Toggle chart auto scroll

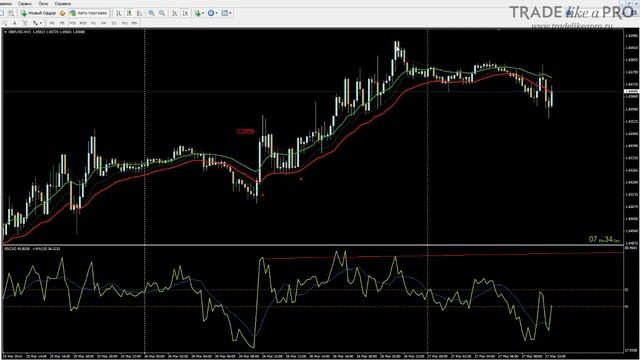(x=174, y=13)
